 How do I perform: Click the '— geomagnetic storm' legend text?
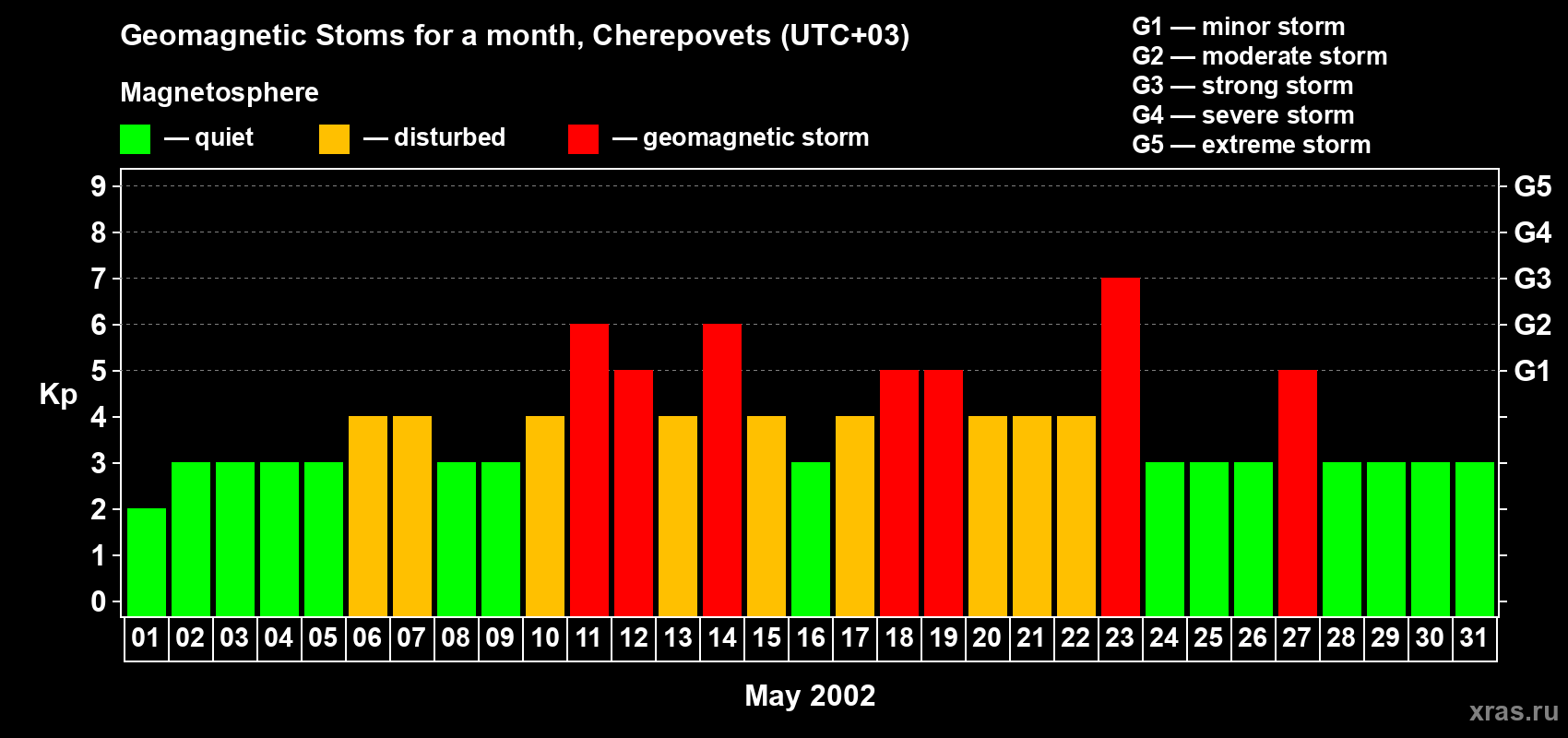click(x=741, y=138)
